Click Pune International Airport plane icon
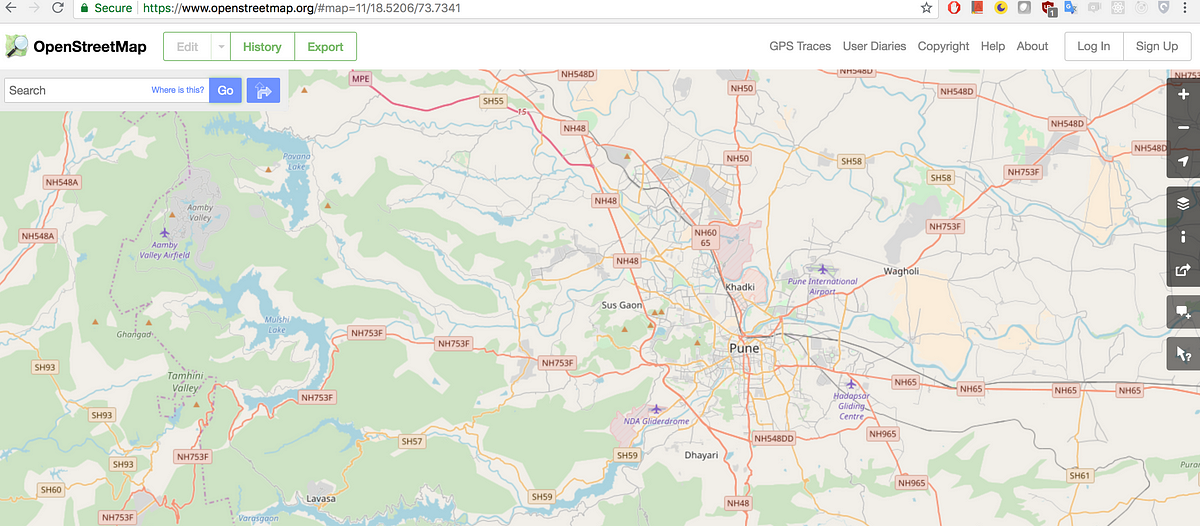Viewport: 1200px width, 526px height. click(x=823, y=269)
